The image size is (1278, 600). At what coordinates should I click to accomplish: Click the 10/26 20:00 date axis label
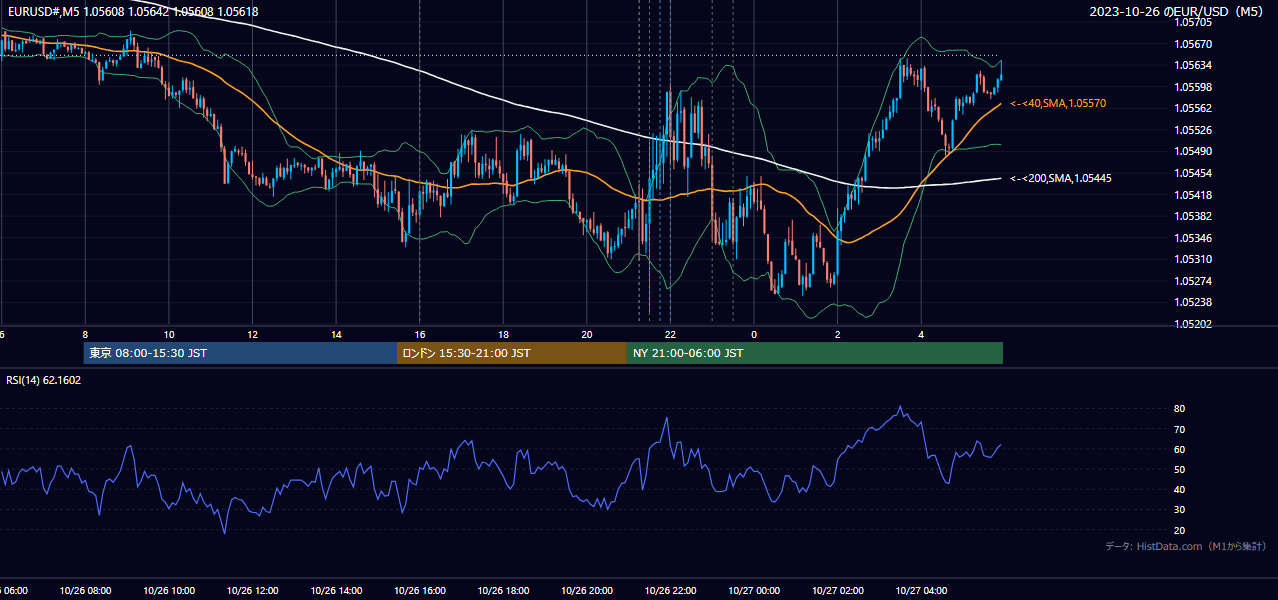pos(587,591)
